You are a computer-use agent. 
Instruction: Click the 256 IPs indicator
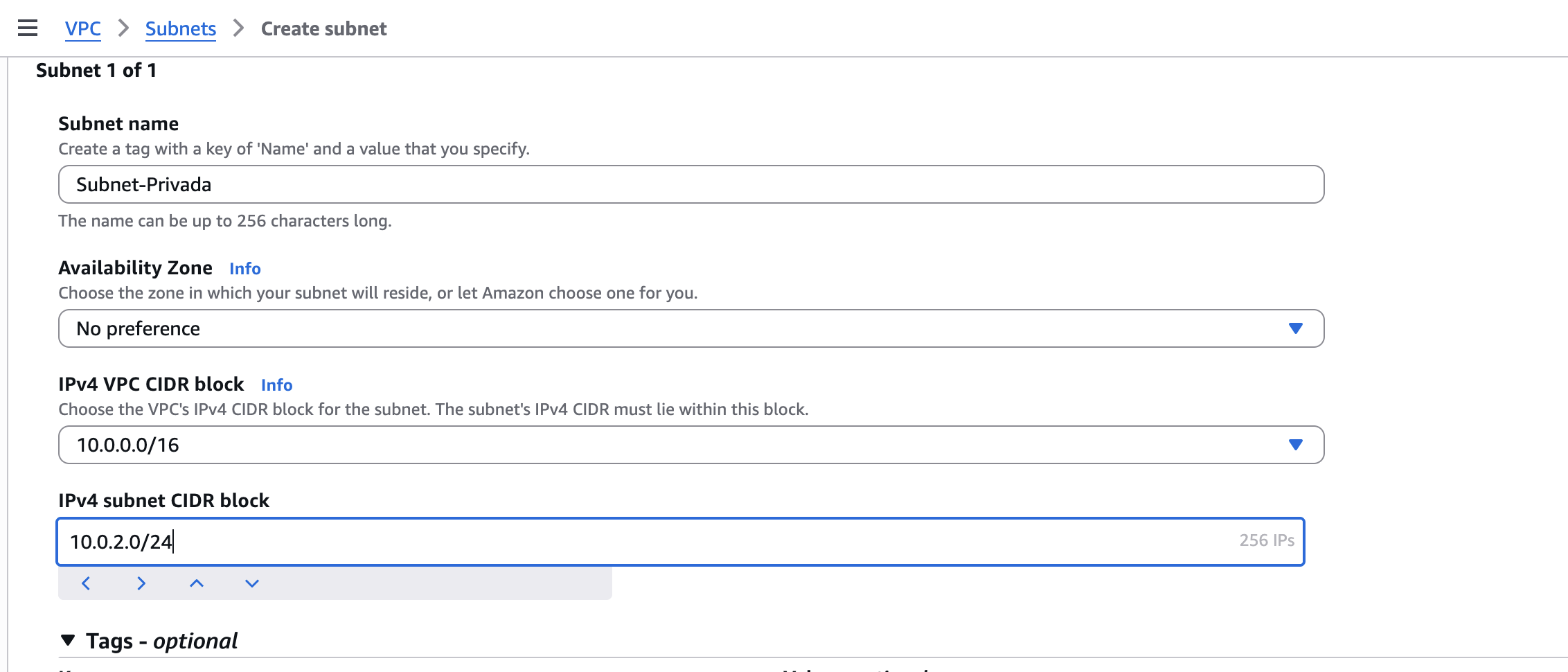pyautogui.click(x=1266, y=540)
